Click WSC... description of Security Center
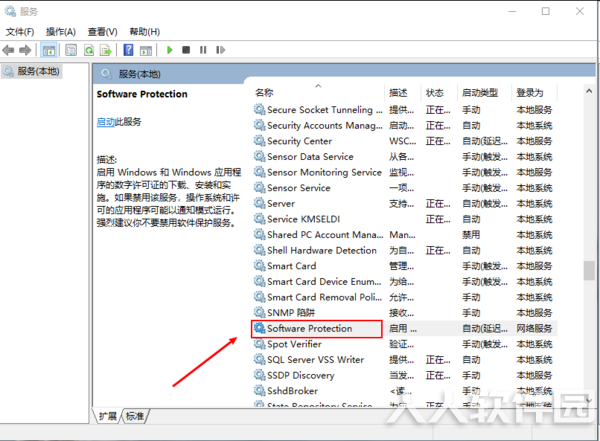The width and height of the screenshot is (600, 441). click(403, 141)
